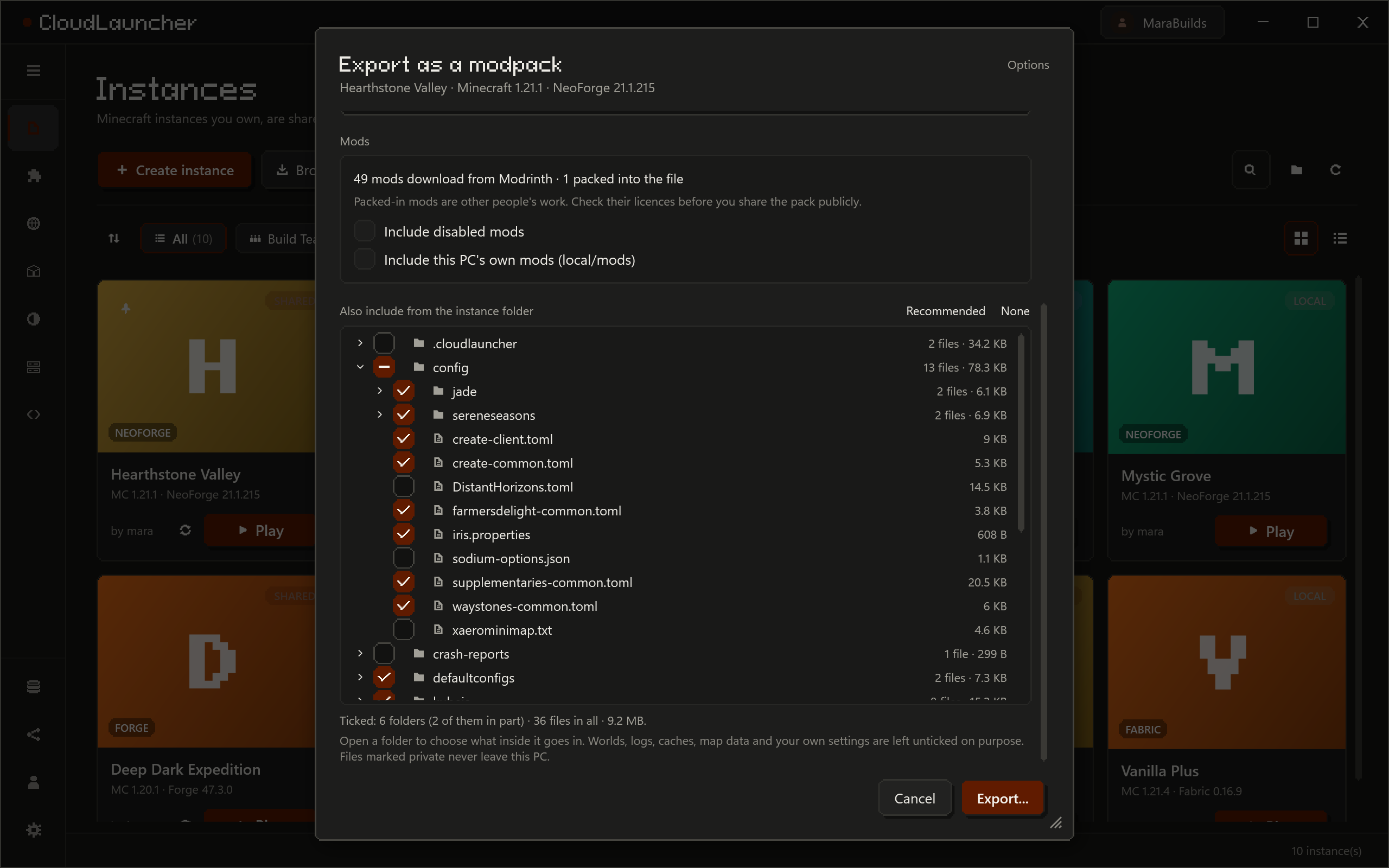Open the settings gear sidebar icon

(33, 830)
